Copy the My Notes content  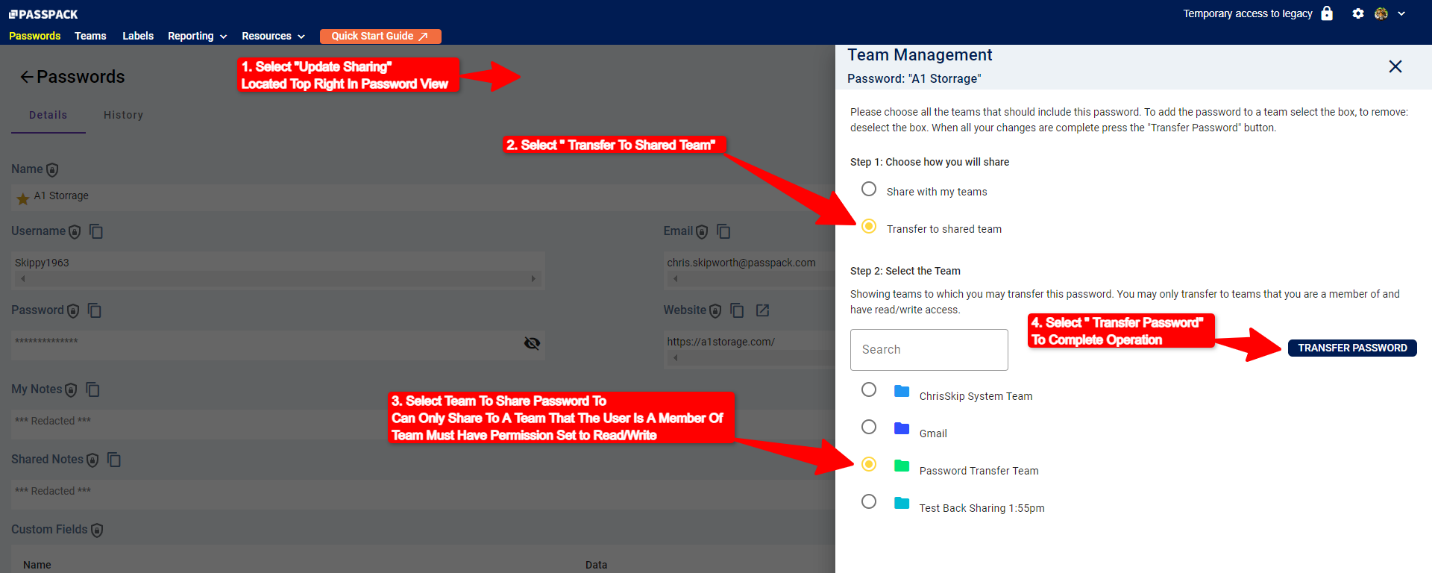(x=94, y=389)
